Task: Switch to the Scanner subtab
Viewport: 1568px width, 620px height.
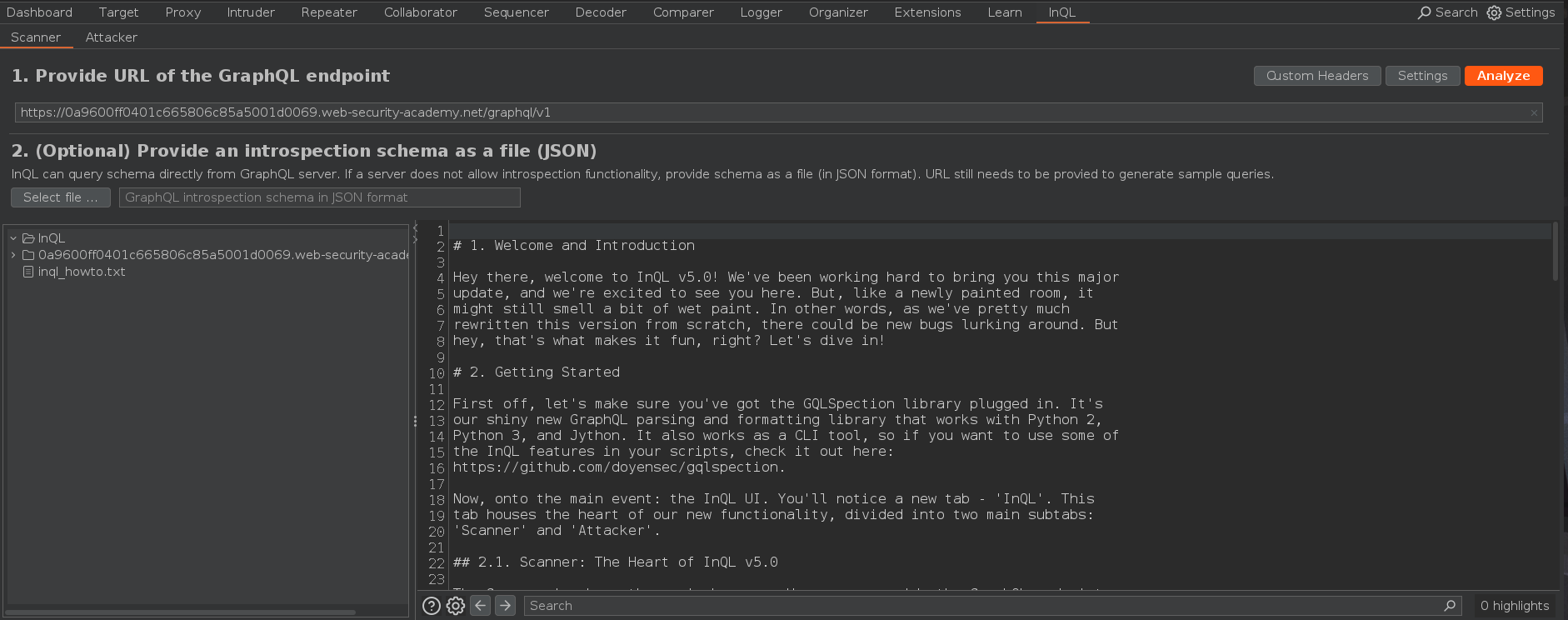Action: tap(36, 37)
